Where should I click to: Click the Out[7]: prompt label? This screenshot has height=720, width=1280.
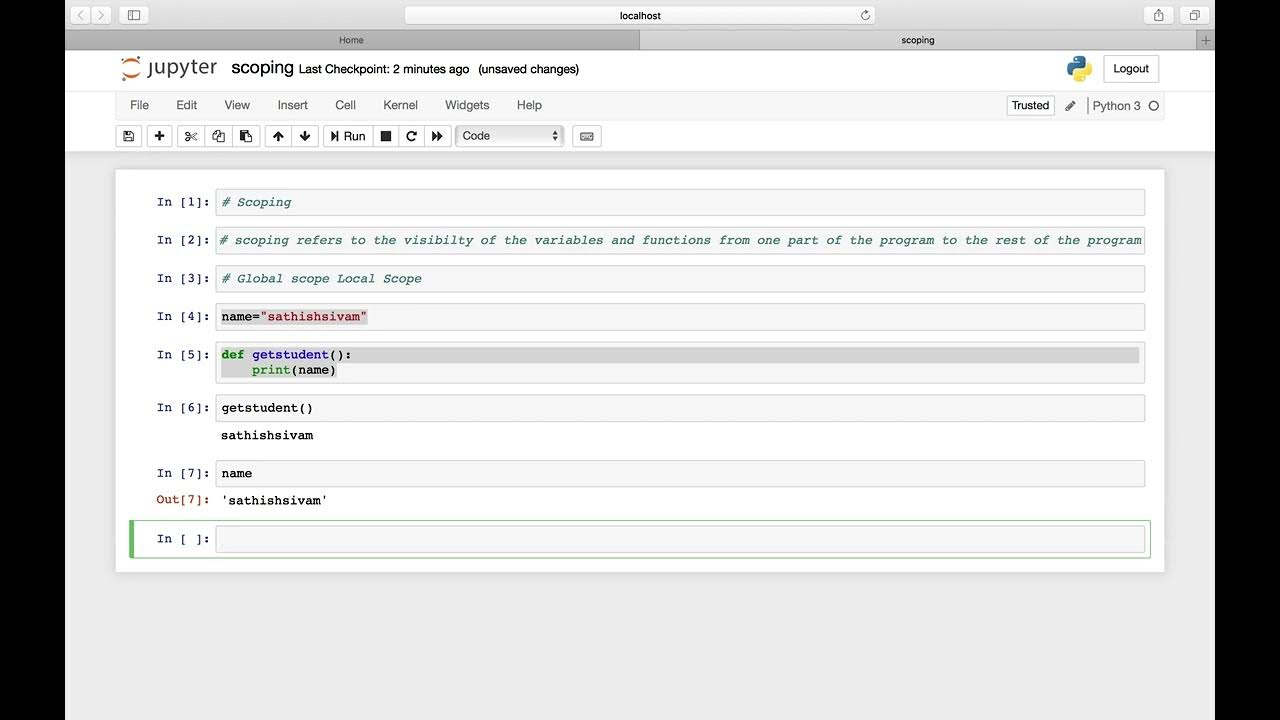[183, 500]
